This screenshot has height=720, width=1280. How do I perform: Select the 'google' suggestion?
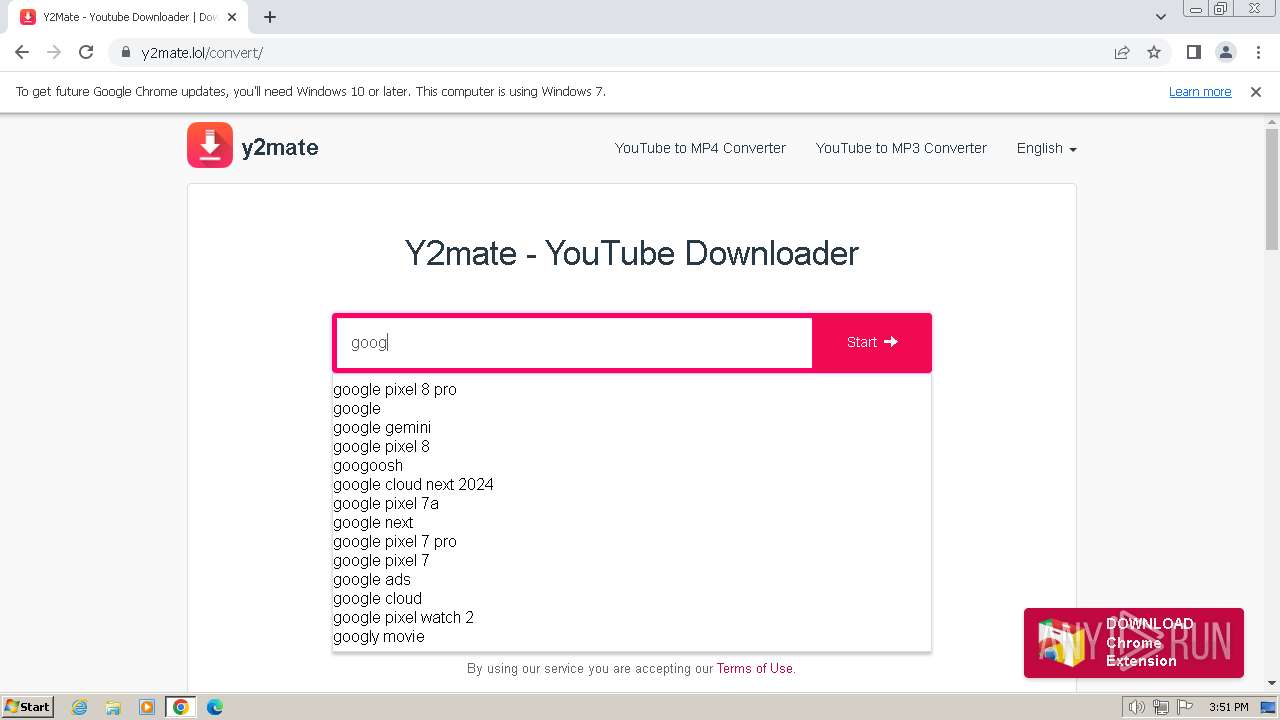coord(357,408)
